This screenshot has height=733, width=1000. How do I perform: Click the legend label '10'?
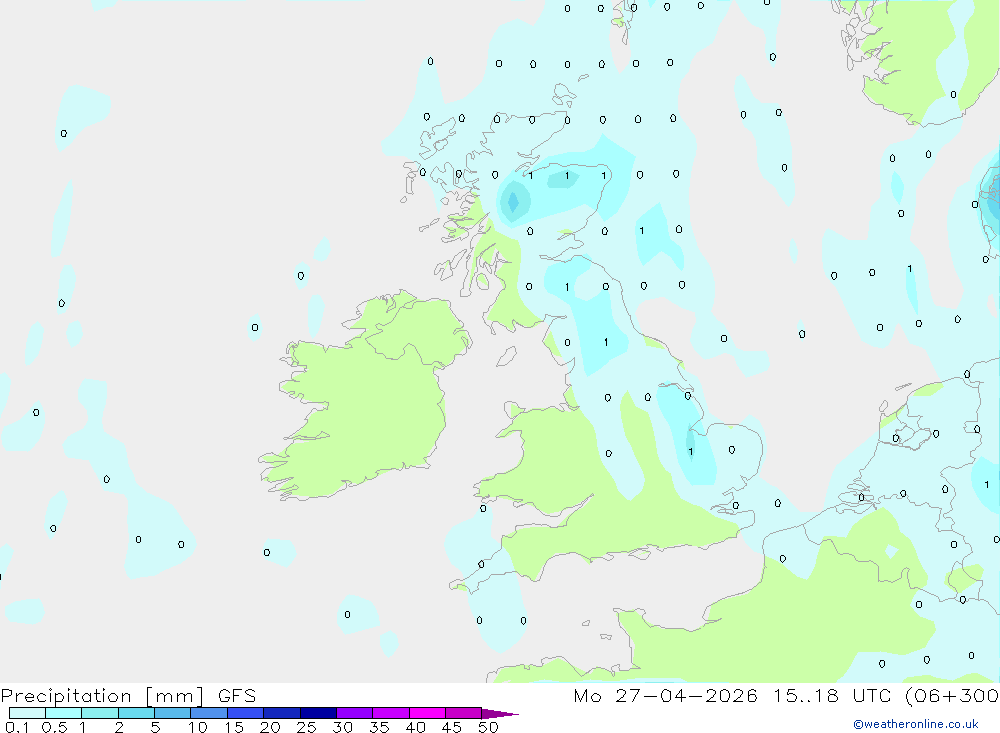197,727
